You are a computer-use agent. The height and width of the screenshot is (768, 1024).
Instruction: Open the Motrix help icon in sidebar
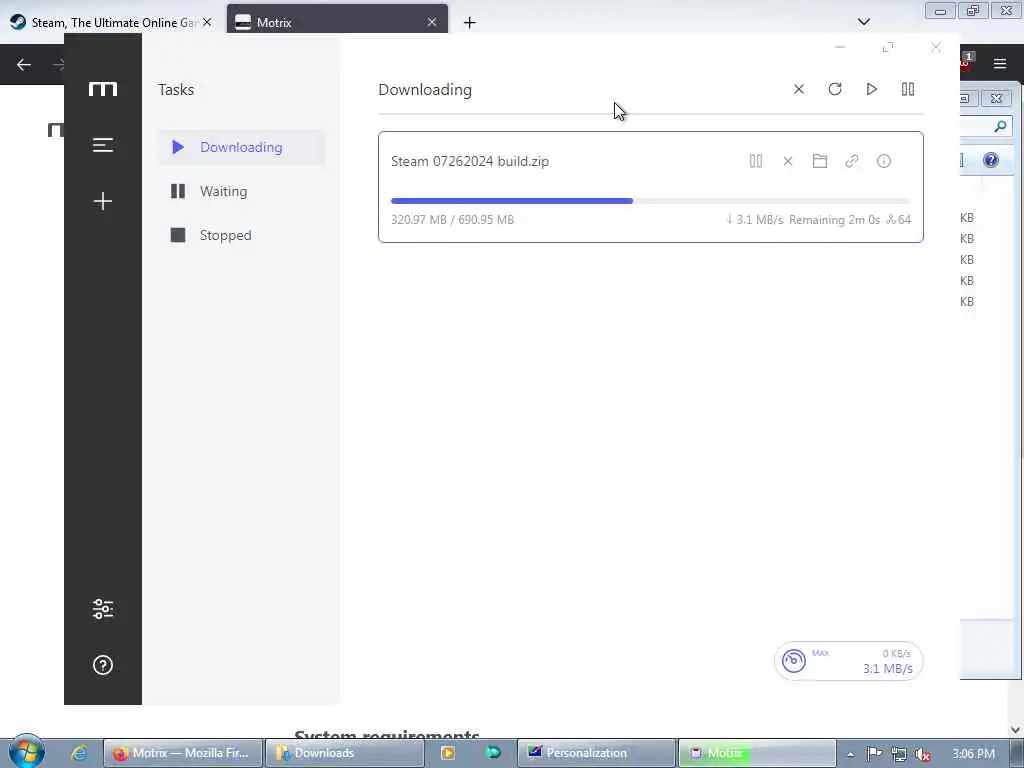click(103, 665)
